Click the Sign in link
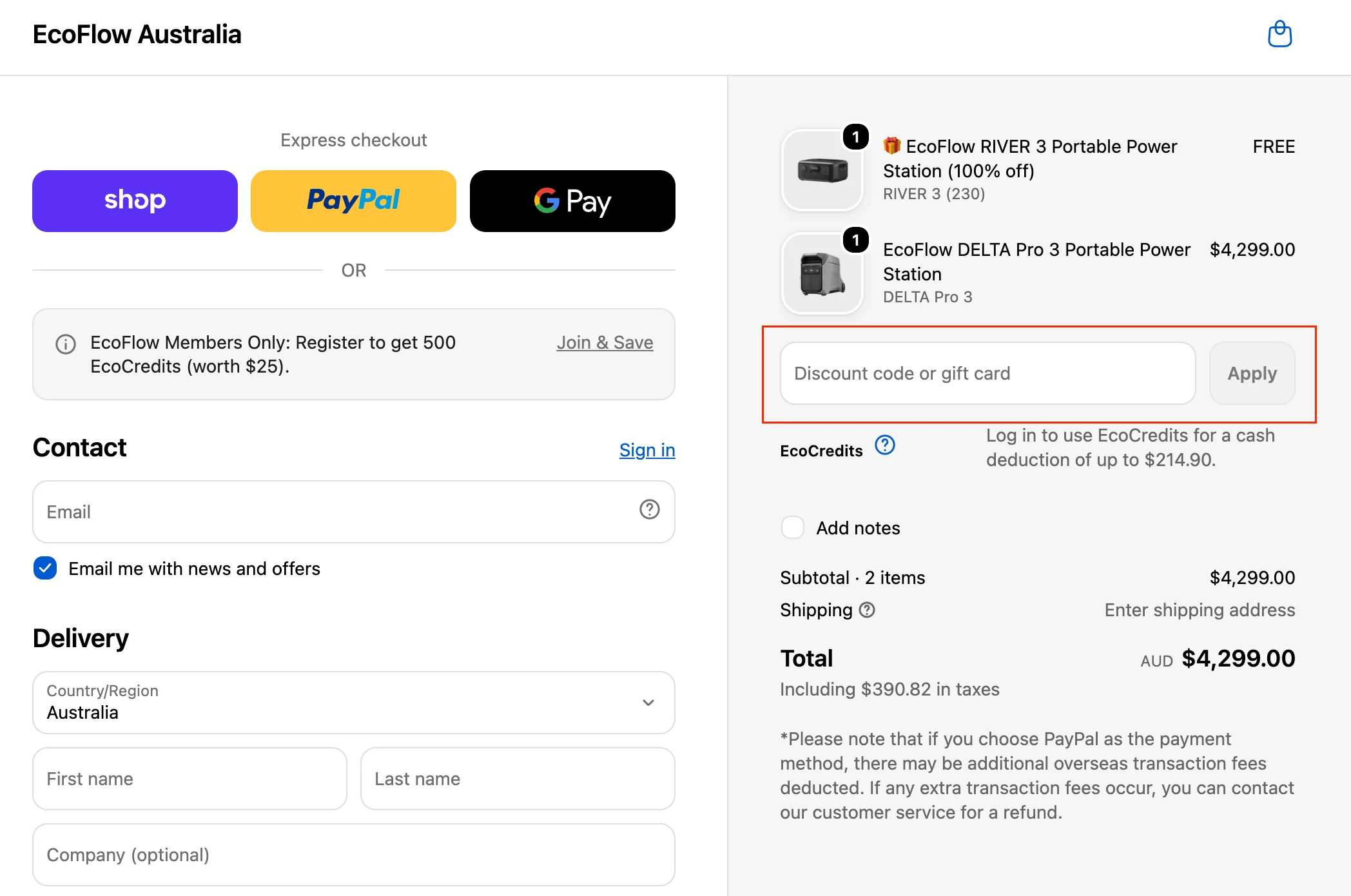This screenshot has width=1351, height=896. point(647,450)
